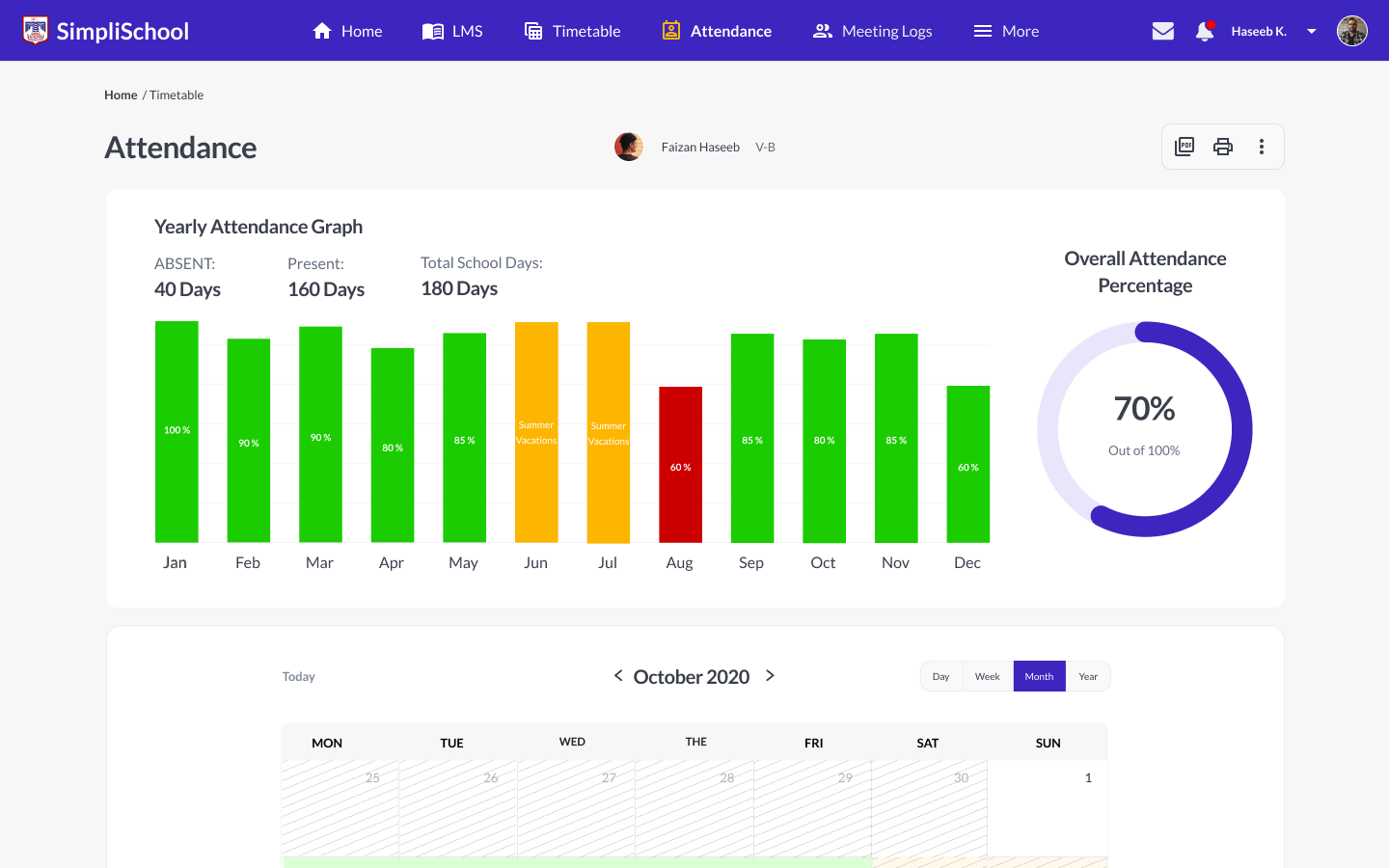Viewport: 1389px width, 868px height.
Task: Click the V-B class label
Action: 765,147
